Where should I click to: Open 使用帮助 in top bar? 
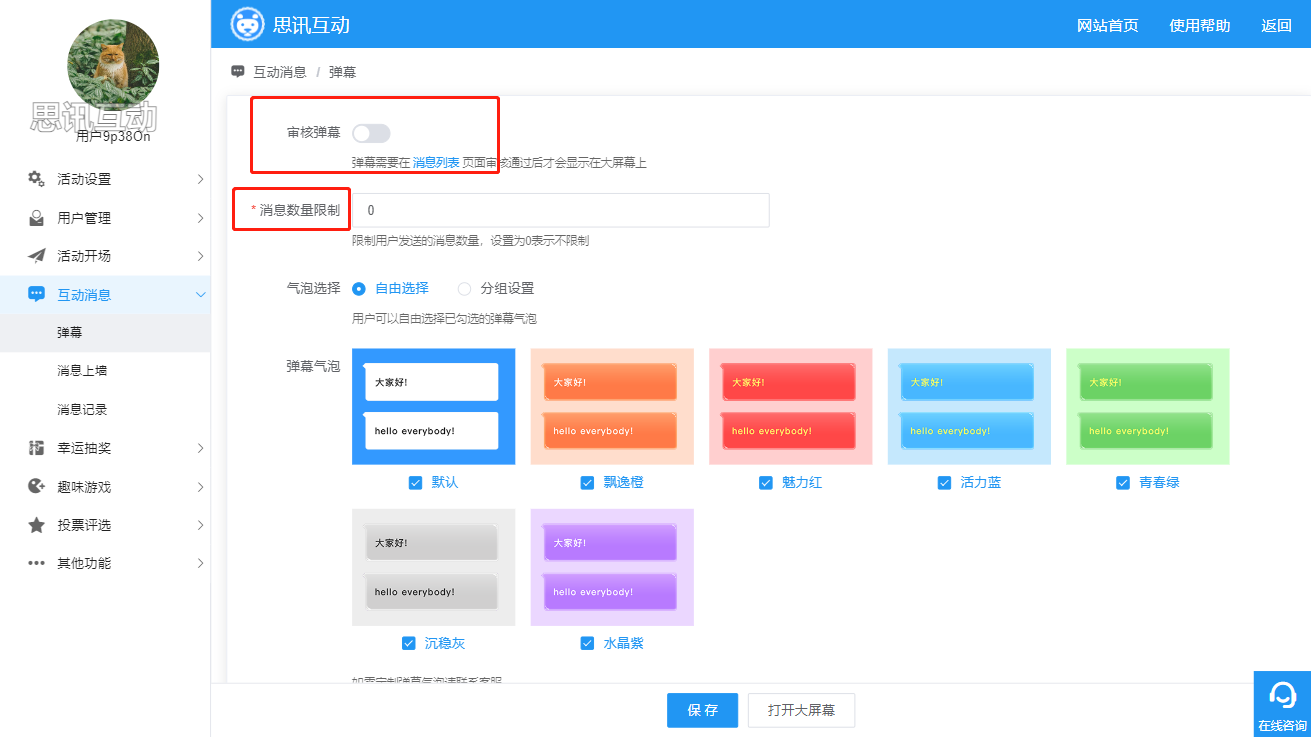[1200, 26]
